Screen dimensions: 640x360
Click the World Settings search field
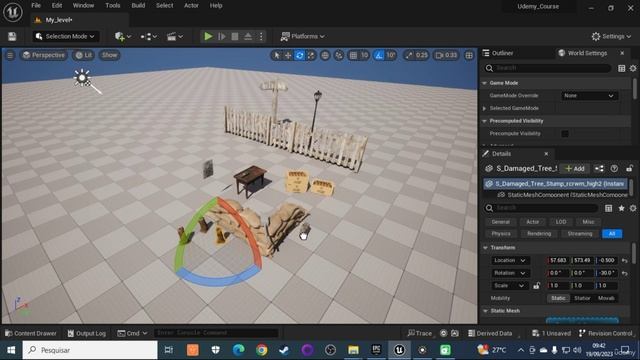tap(547, 68)
